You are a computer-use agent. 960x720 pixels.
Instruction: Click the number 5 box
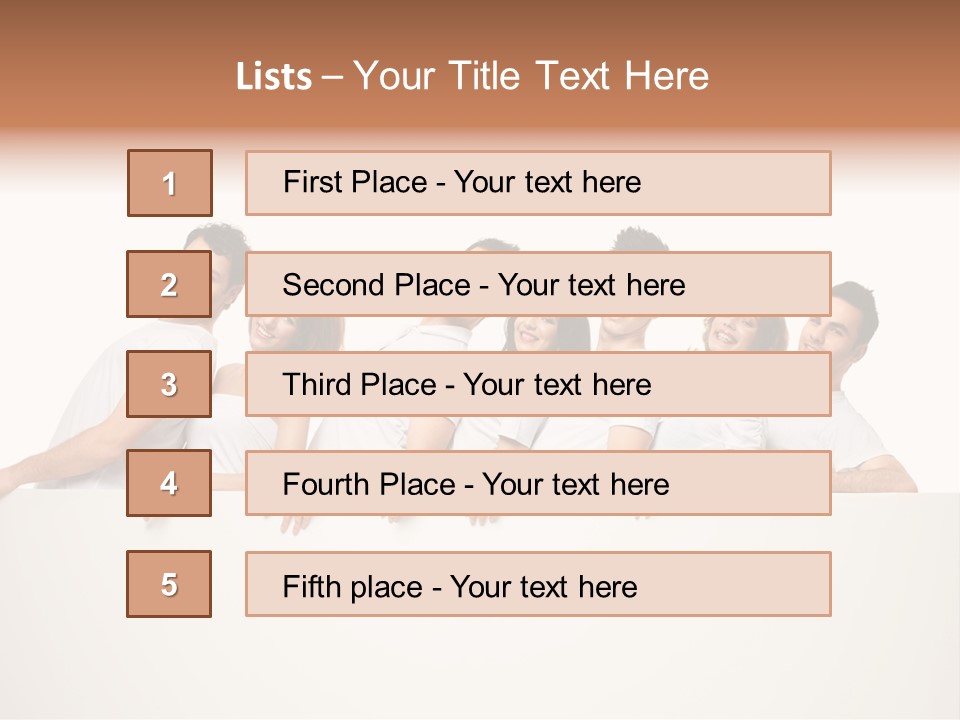[169, 584]
